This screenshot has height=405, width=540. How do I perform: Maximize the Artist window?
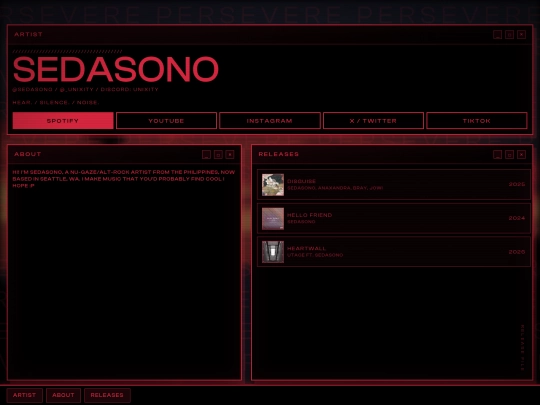(509, 34)
